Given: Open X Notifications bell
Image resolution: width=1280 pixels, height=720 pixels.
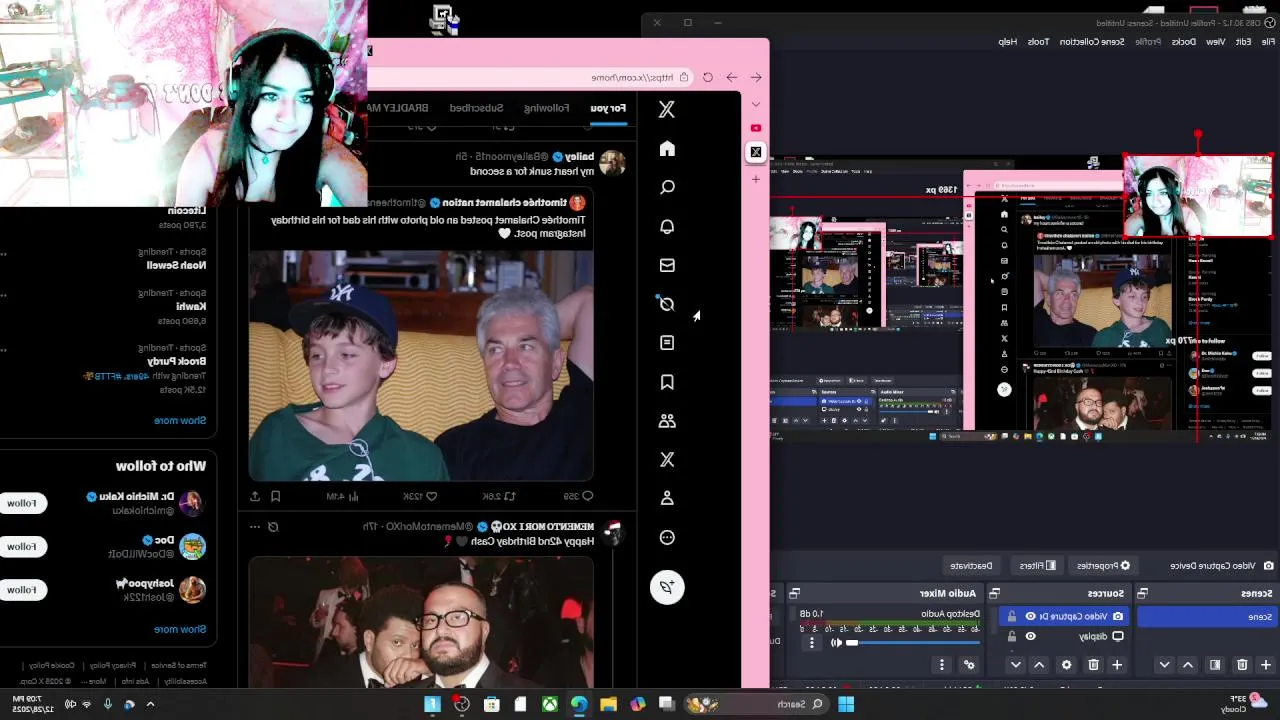Looking at the screenshot, I should [x=667, y=226].
